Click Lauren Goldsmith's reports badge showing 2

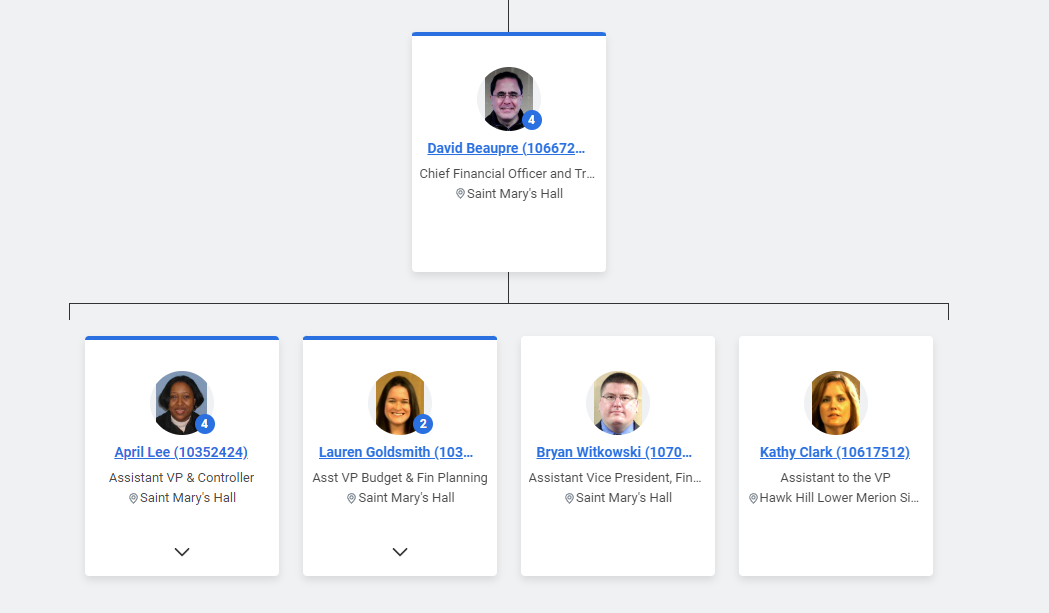point(423,424)
